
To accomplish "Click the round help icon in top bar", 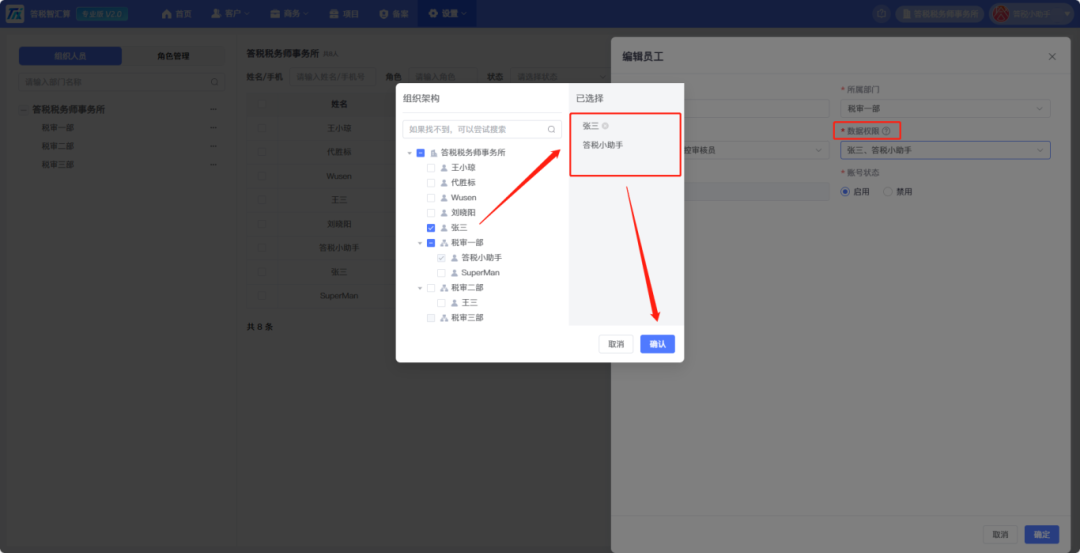I will coord(881,14).
